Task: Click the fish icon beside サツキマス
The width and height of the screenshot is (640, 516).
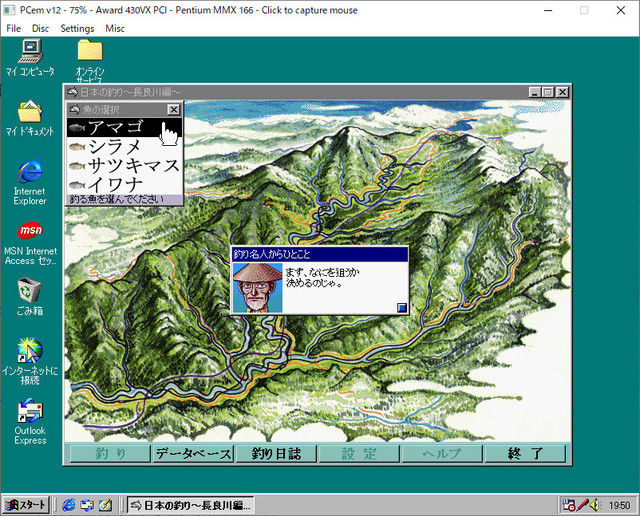Action: pyautogui.click(x=77, y=166)
